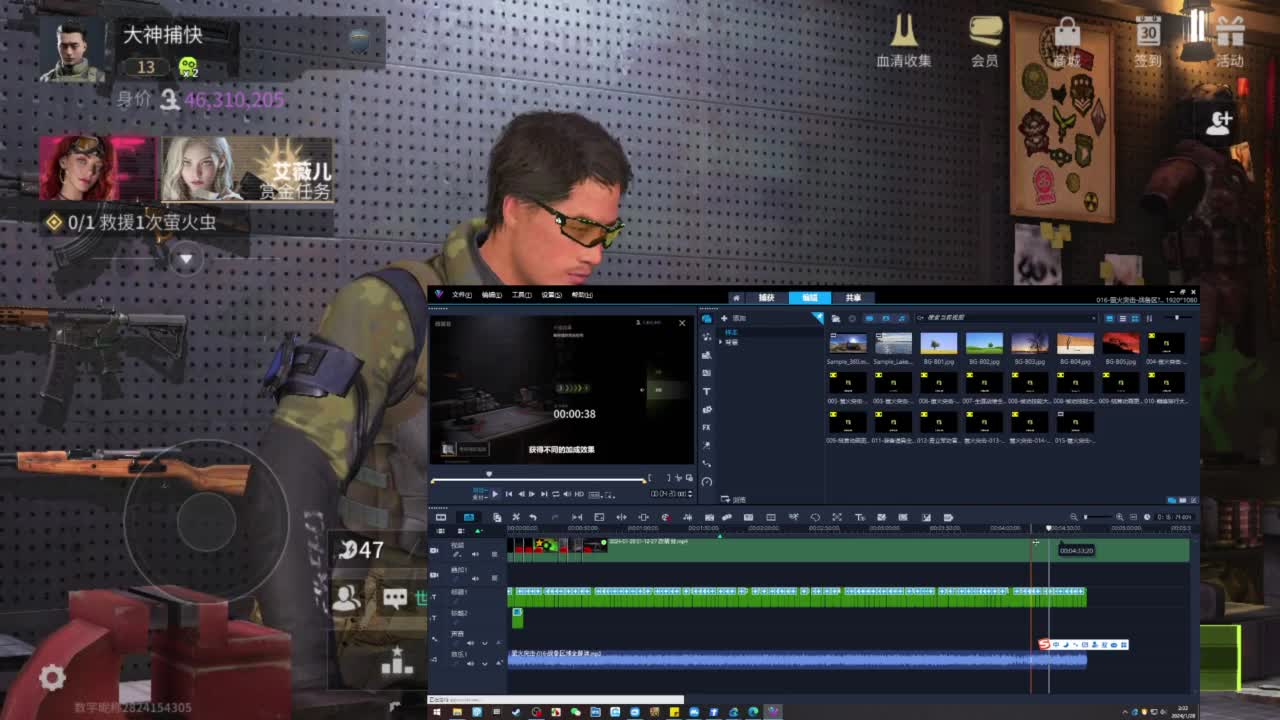This screenshot has width=1280, height=720.
Task: Toggle the repeat playback button
Action: 556,494
